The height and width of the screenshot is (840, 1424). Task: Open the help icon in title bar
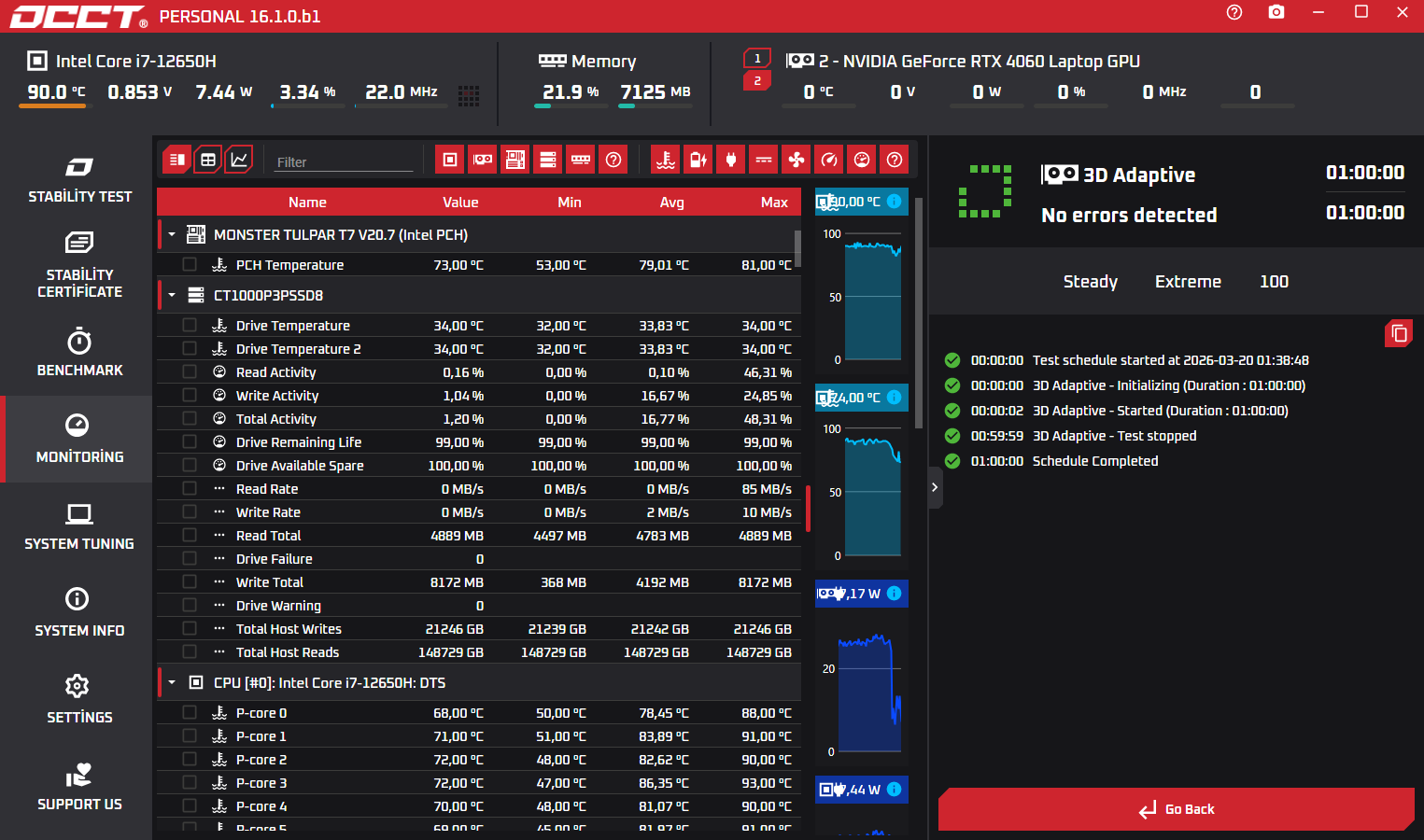pyautogui.click(x=1234, y=12)
